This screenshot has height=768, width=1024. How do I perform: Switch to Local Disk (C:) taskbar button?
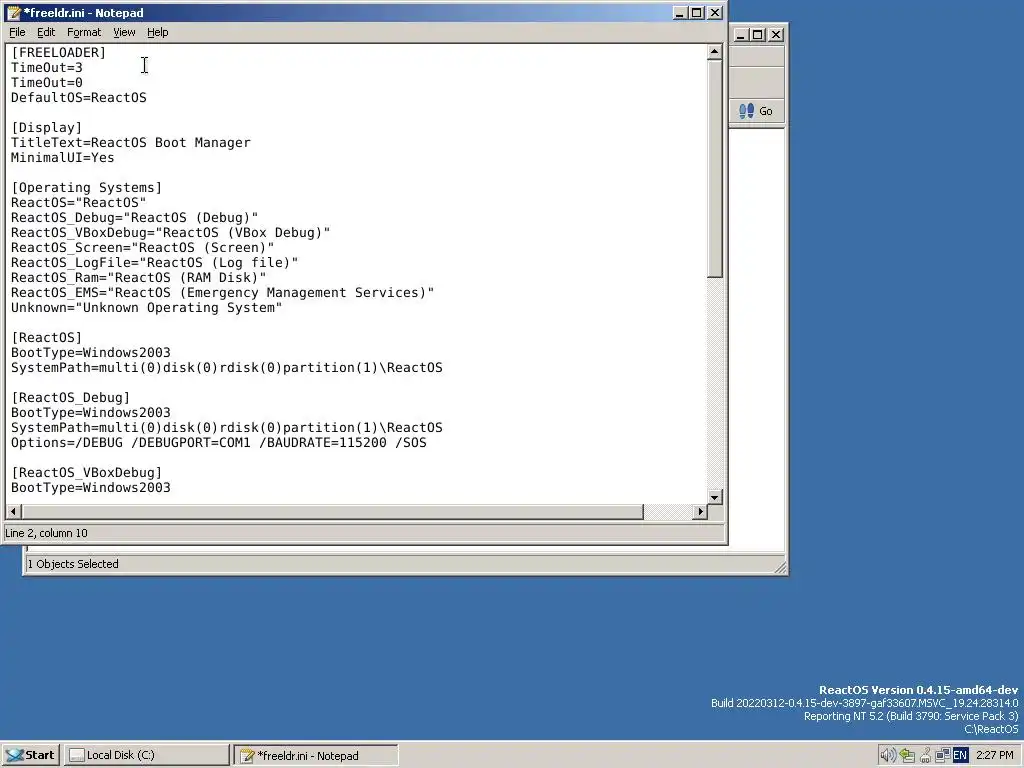148,755
